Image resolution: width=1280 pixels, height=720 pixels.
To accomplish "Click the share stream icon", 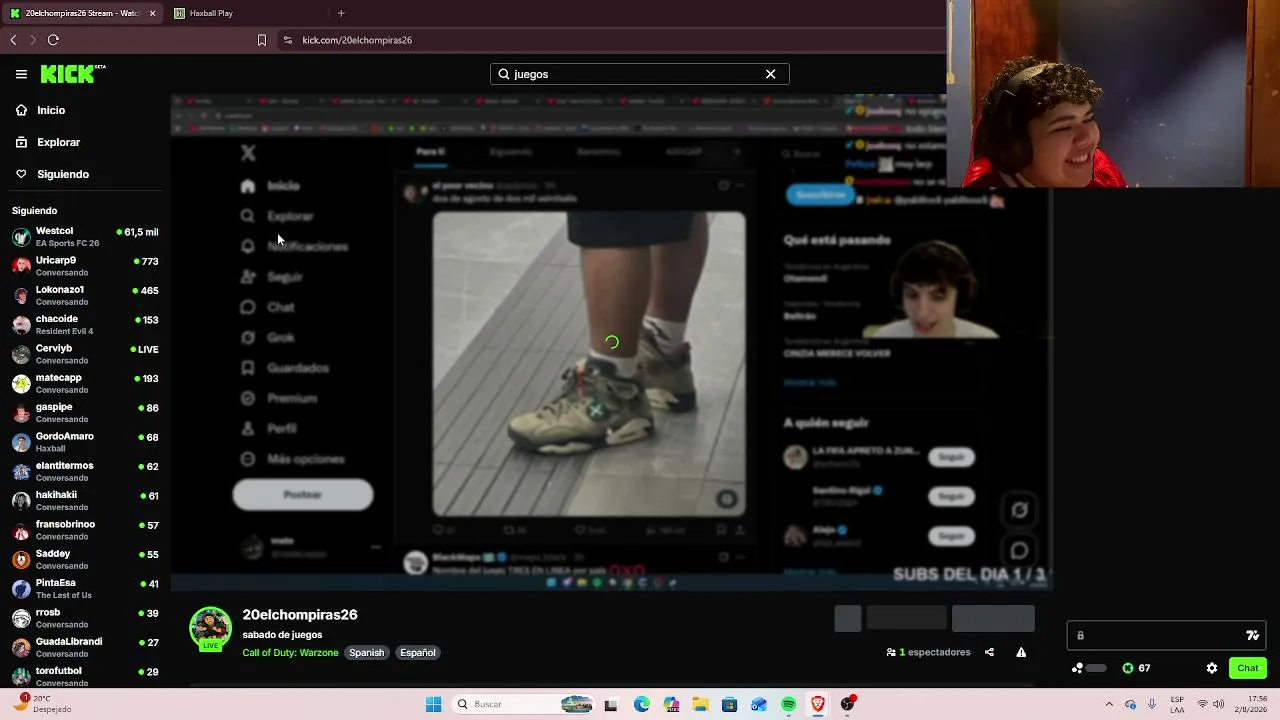I will pyautogui.click(x=989, y=652).
